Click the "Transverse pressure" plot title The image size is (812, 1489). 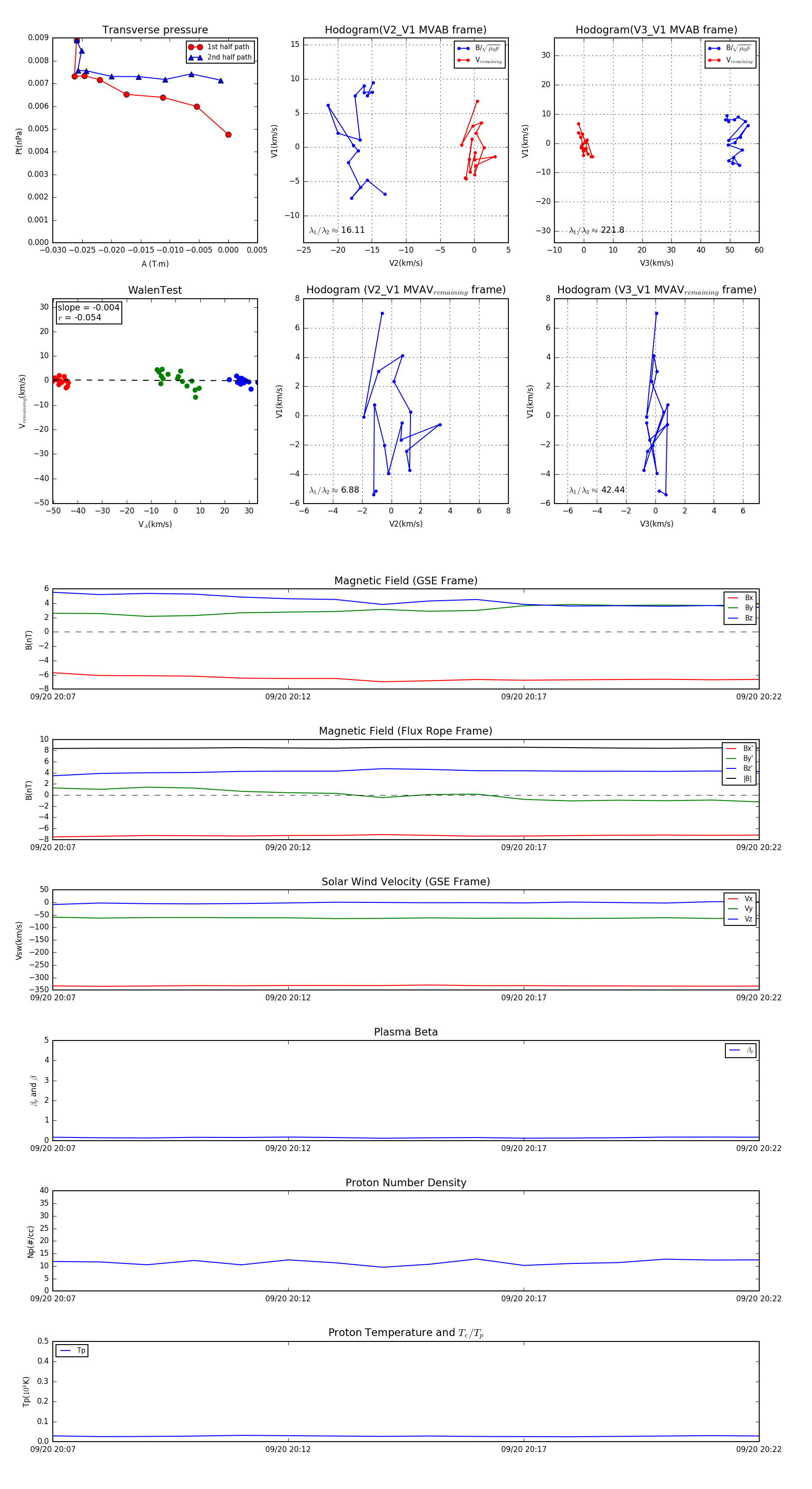tap(155, 29)
